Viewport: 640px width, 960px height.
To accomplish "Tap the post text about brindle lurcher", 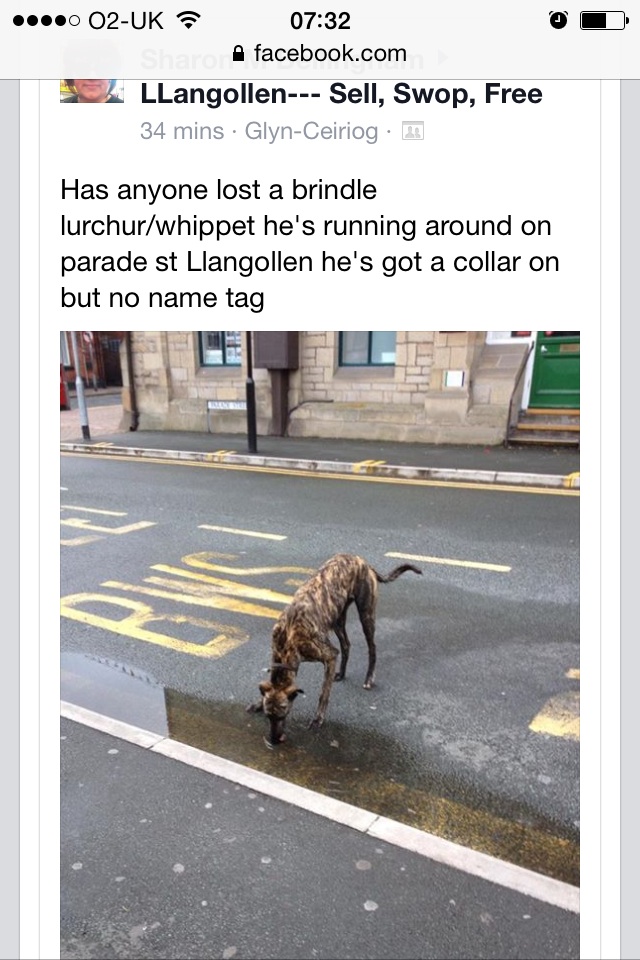I will (x=310, y=244).
